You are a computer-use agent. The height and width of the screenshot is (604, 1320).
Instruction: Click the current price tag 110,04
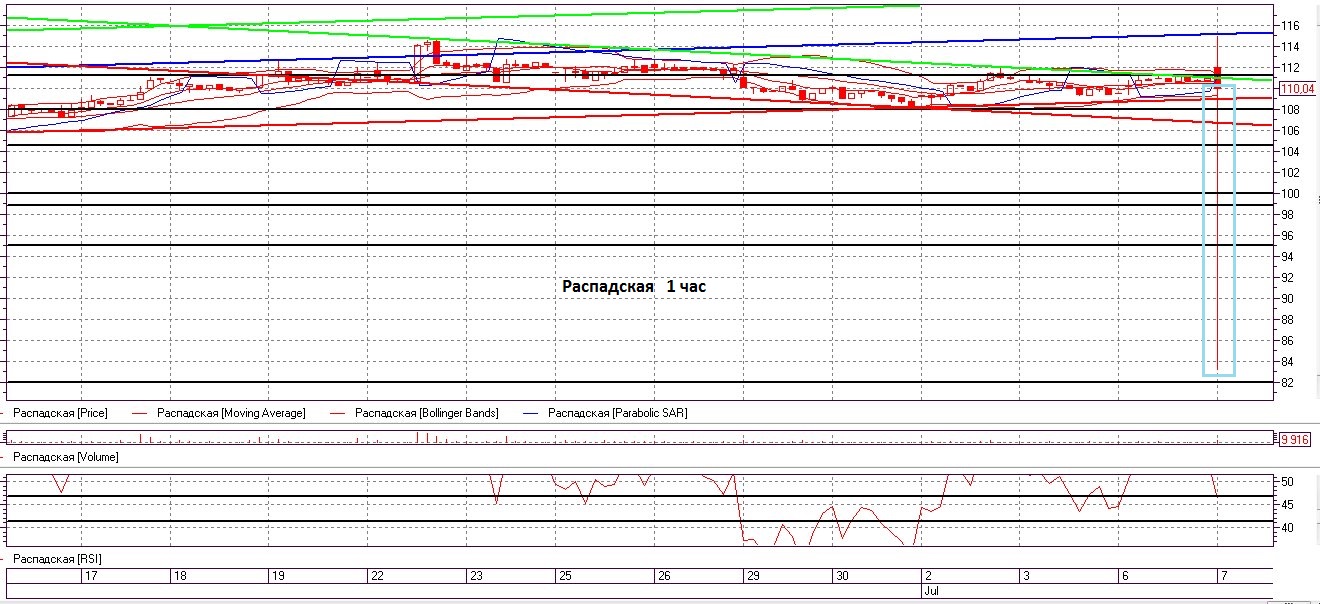(1297, 89)
